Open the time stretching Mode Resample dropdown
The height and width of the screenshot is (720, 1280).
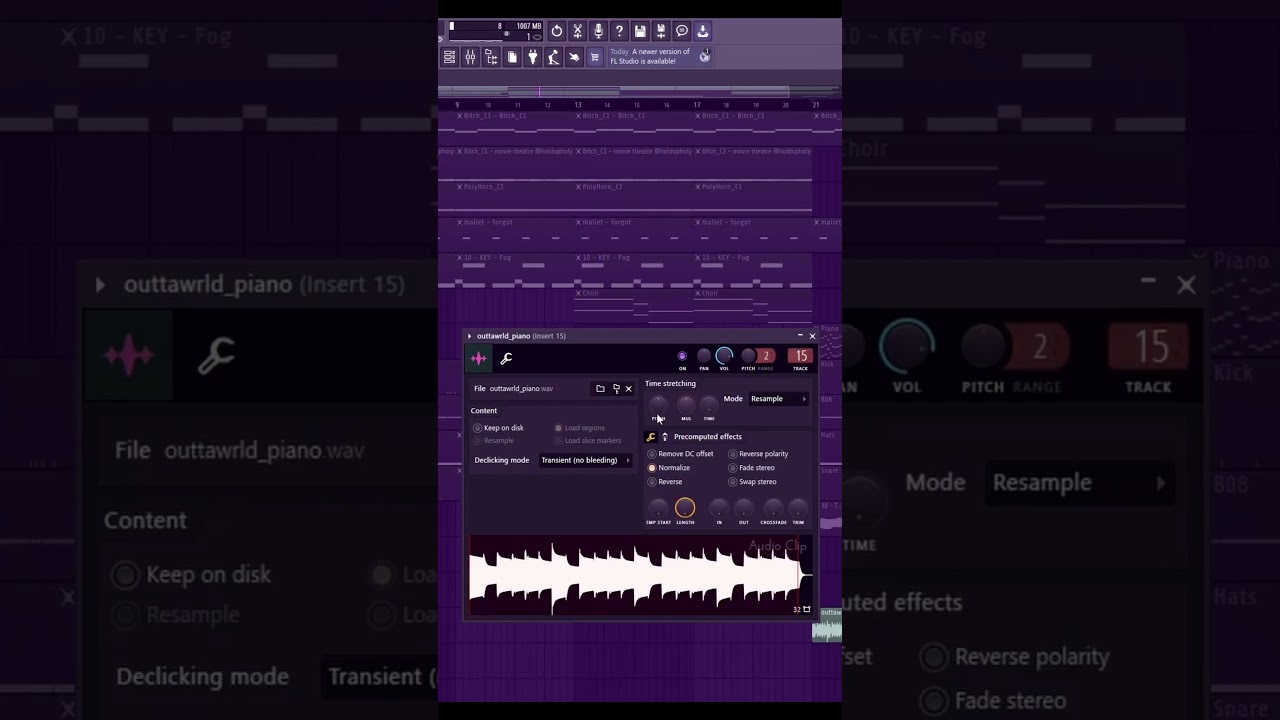778,399
